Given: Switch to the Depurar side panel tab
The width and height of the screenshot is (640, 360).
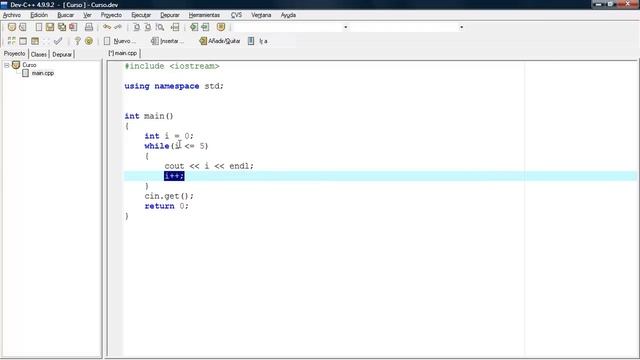Looking at the screenshot, I should click(62, 54).
